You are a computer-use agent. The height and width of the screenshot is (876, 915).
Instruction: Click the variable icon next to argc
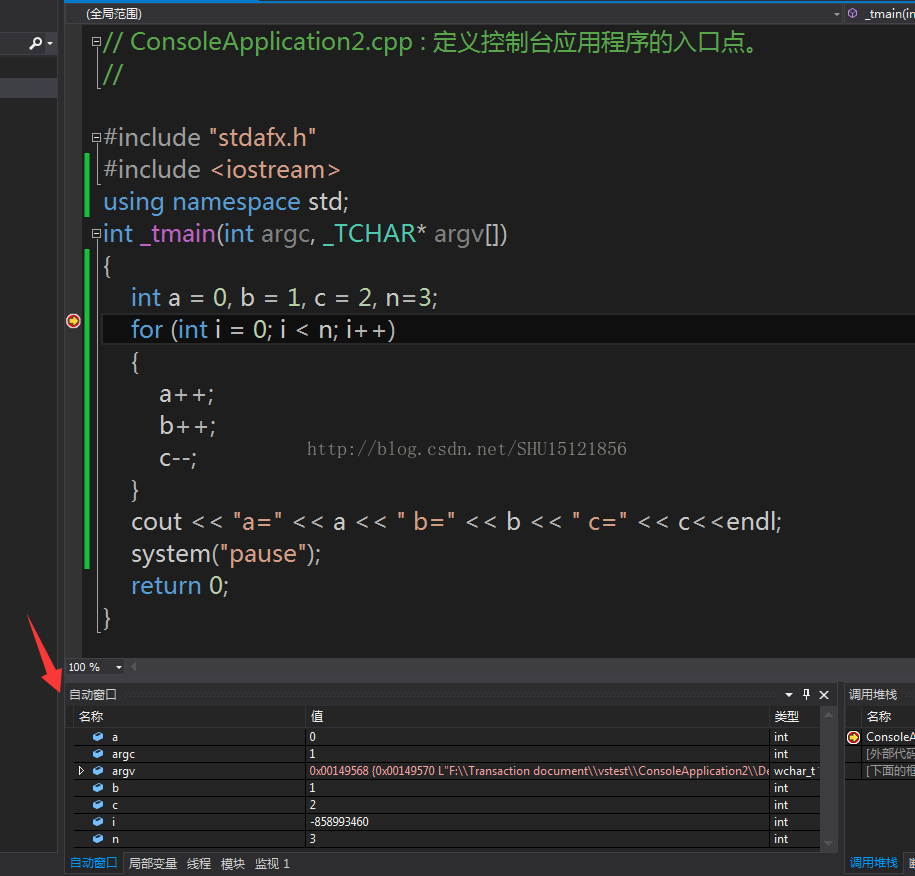pyautogui.click(x=98, y=754)
